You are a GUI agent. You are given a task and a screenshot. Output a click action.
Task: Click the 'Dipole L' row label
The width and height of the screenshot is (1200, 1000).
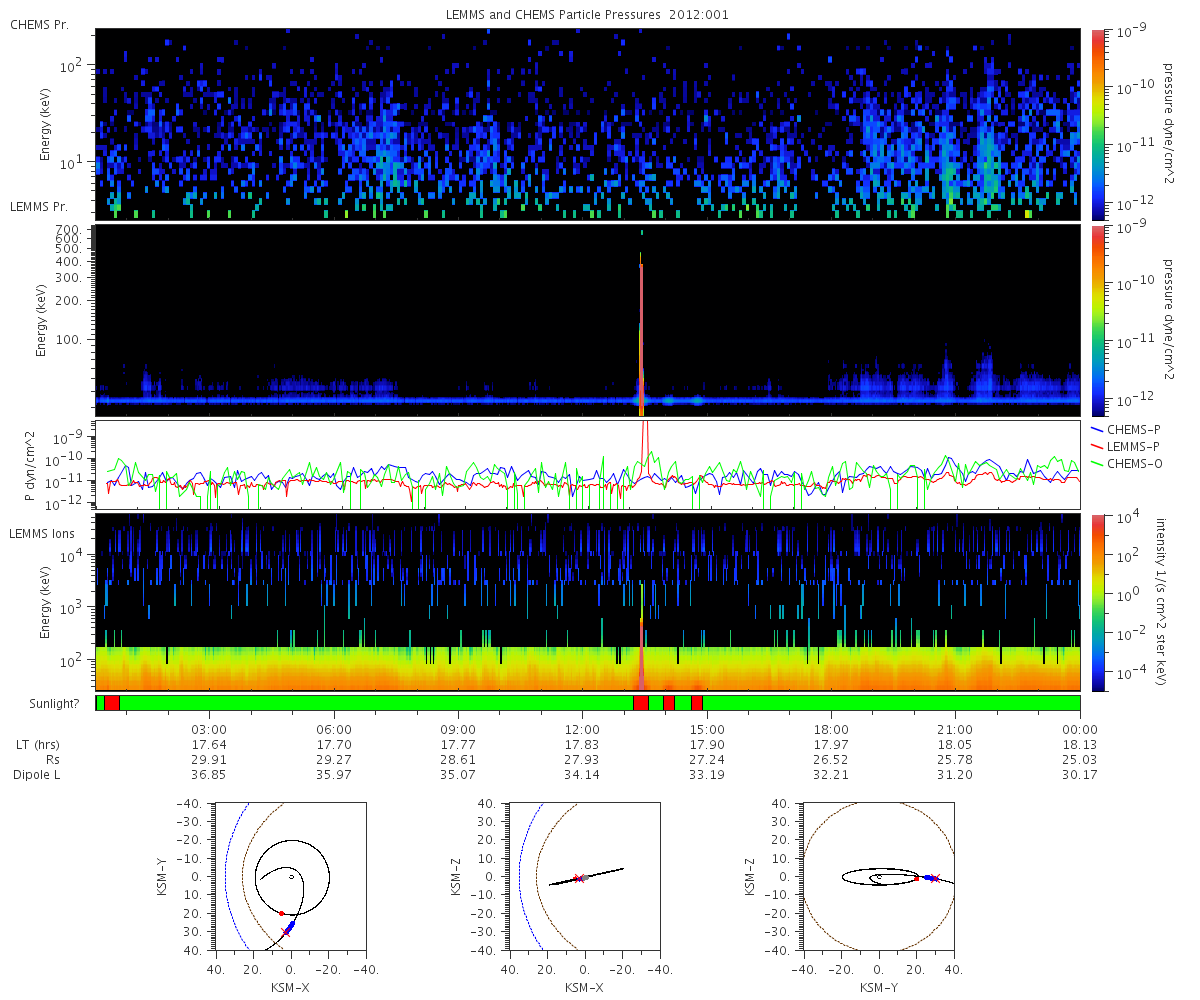[35, 774]
